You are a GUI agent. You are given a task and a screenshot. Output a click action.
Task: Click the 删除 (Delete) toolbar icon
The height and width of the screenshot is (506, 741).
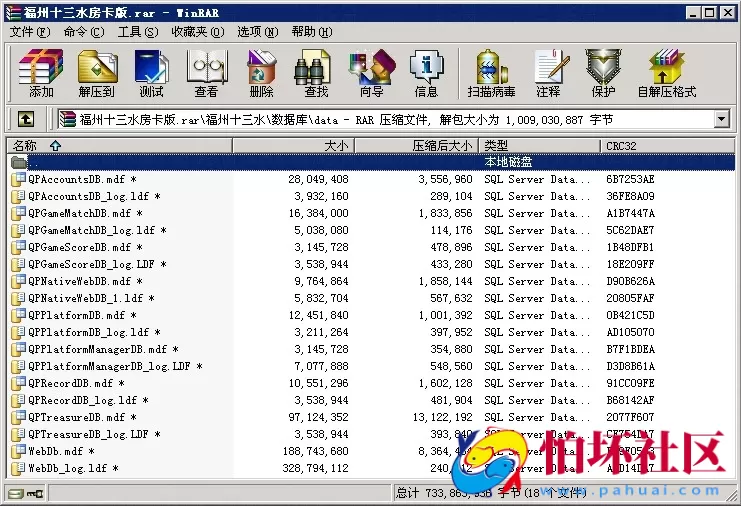261,73
